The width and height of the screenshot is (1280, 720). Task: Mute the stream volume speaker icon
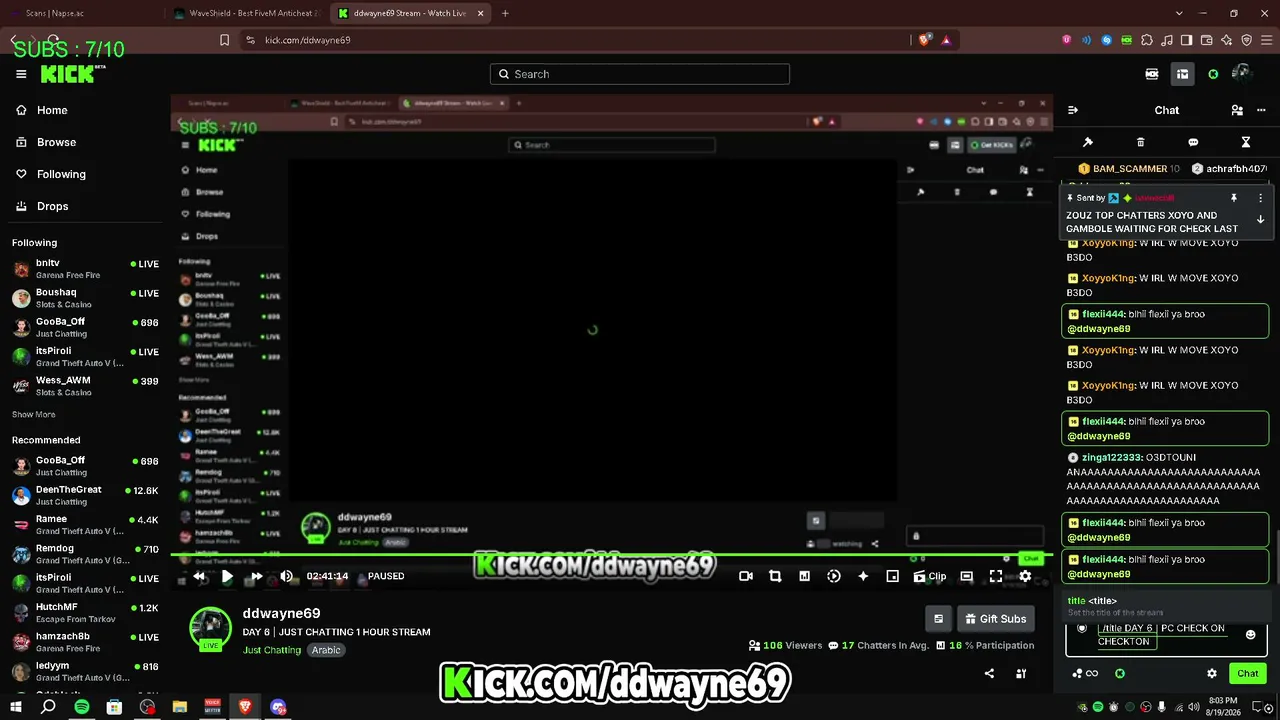coord(287,576)
